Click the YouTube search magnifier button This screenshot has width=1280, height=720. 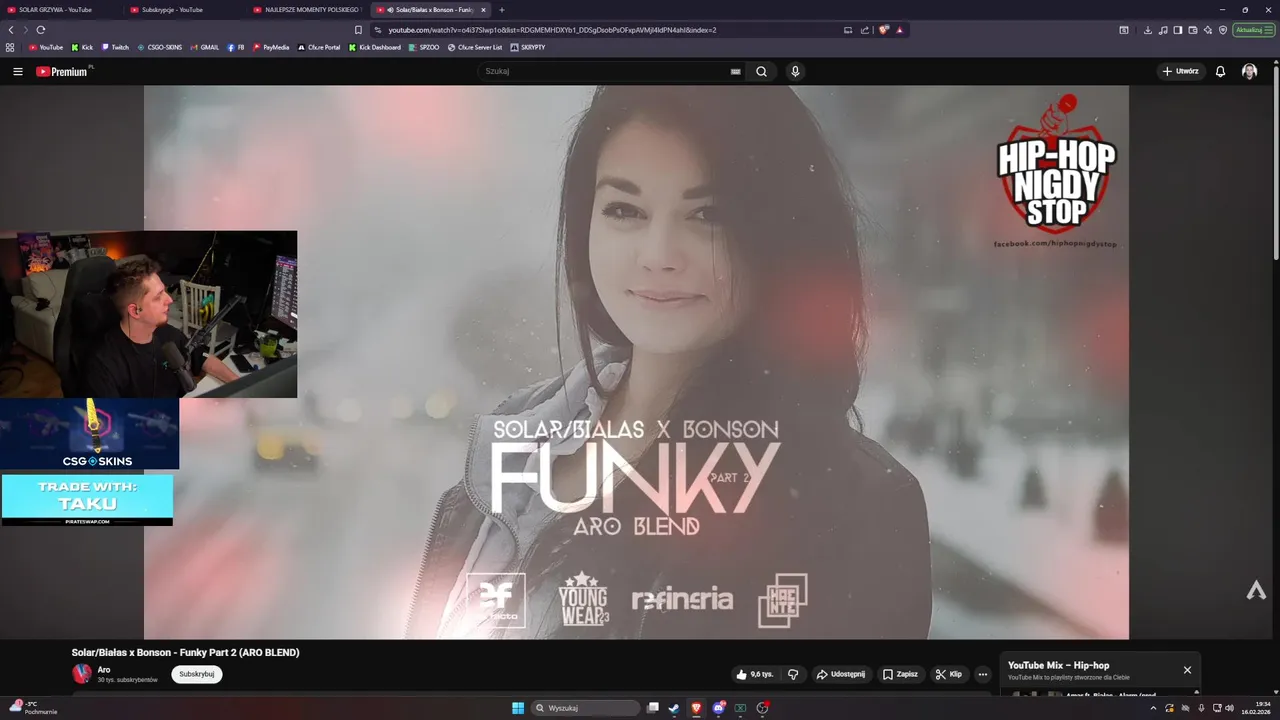761,71
